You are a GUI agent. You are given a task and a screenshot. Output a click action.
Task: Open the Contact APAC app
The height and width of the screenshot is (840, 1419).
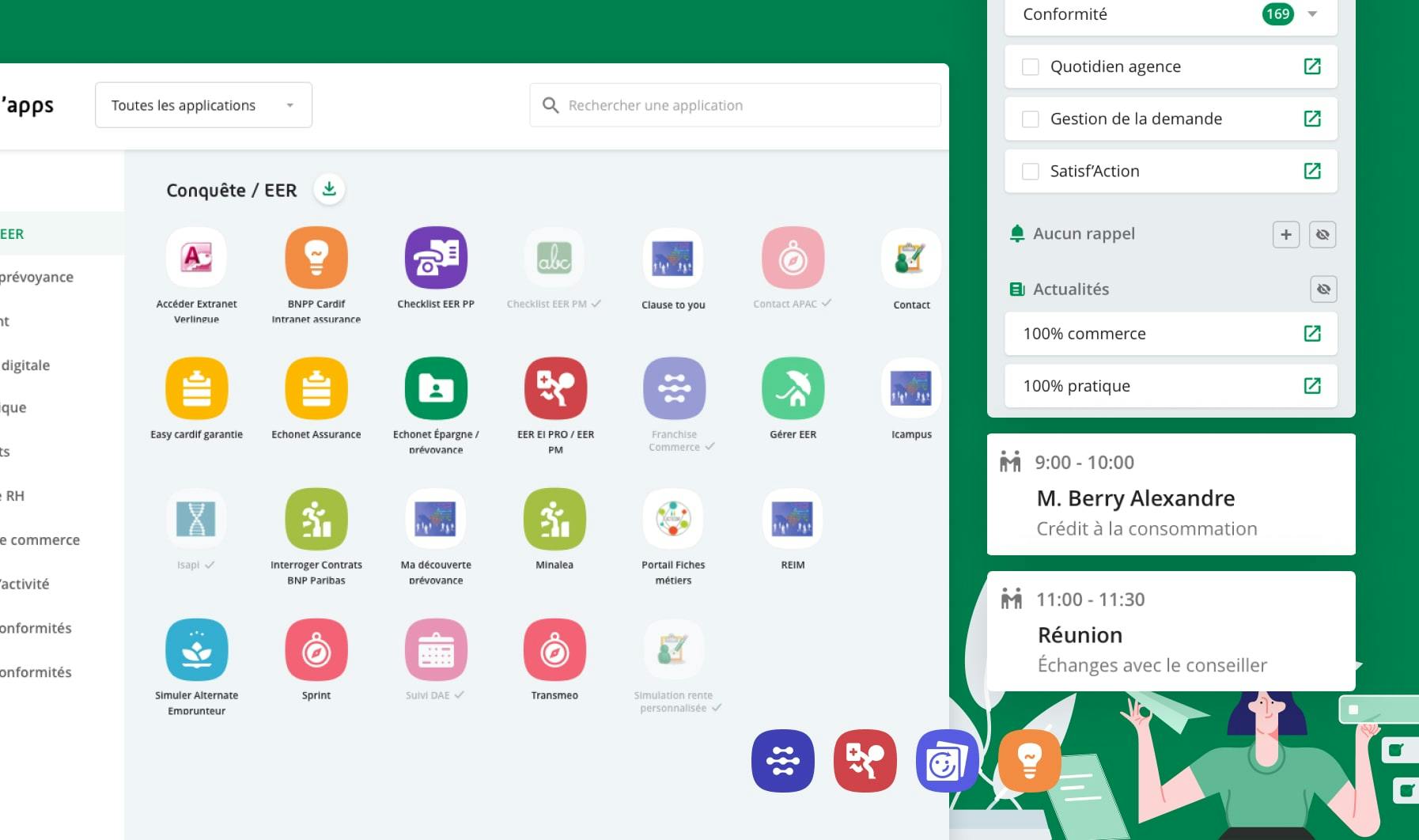(793, 258)
